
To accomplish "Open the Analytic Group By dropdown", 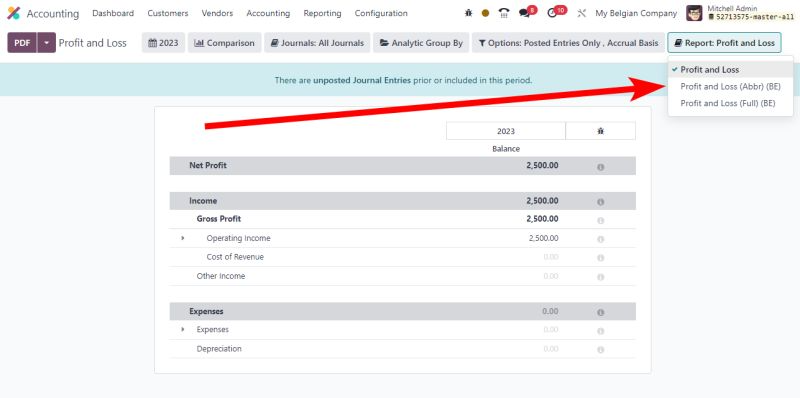I will coord(421,43).
